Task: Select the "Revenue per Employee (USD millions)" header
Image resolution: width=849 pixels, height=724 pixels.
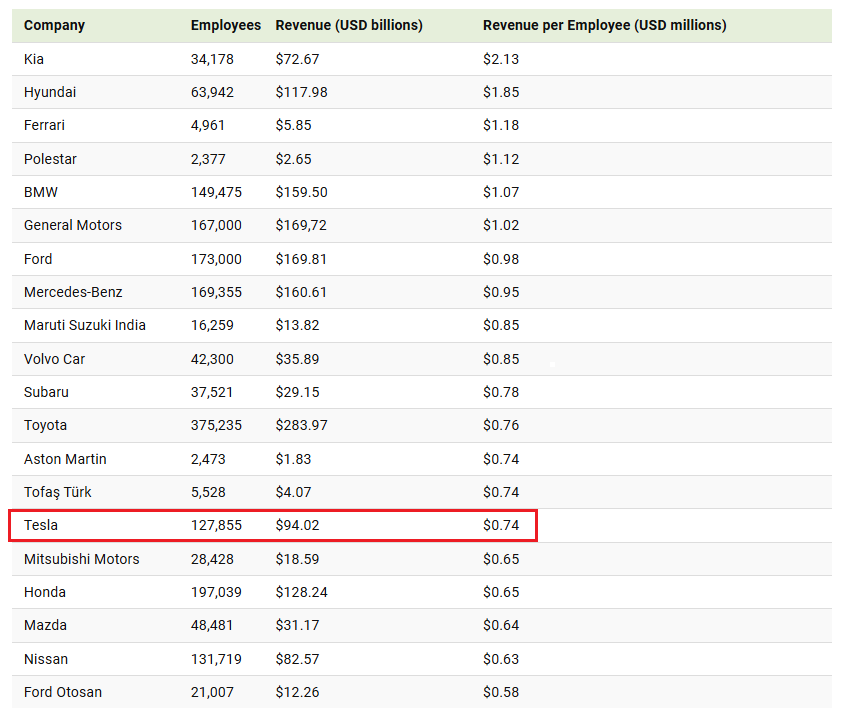Action: (x=605, y=25)
